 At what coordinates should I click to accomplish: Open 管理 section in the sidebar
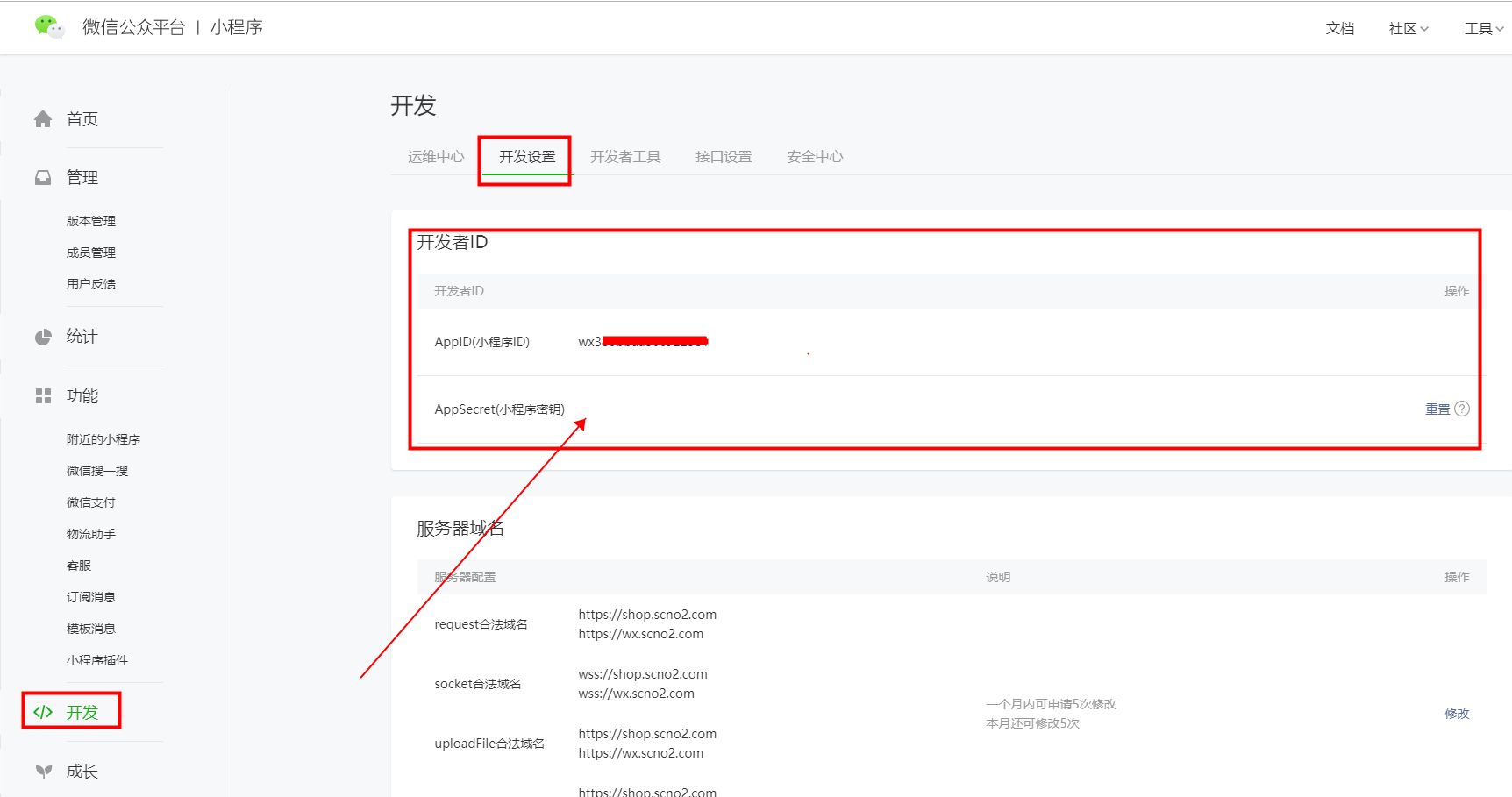(82, 178)
